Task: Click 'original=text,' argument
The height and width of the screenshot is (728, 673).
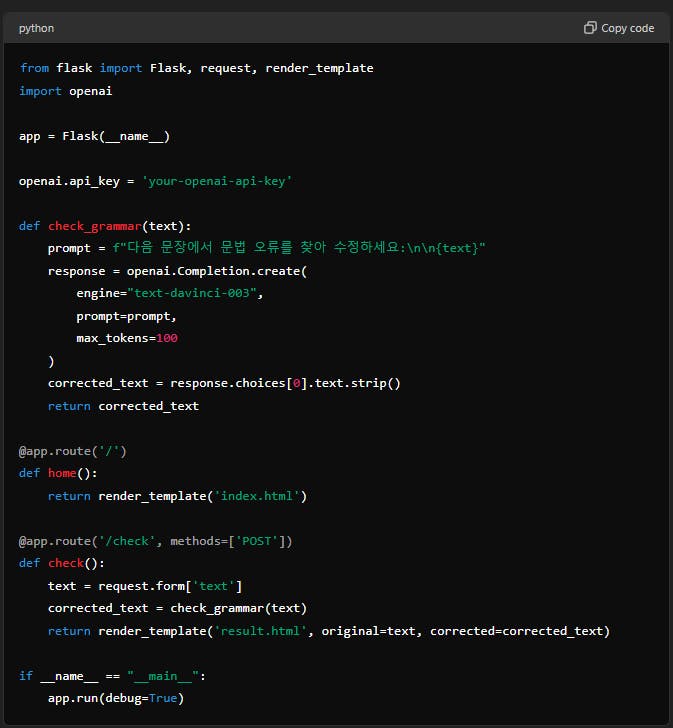Action: (372, 631)
